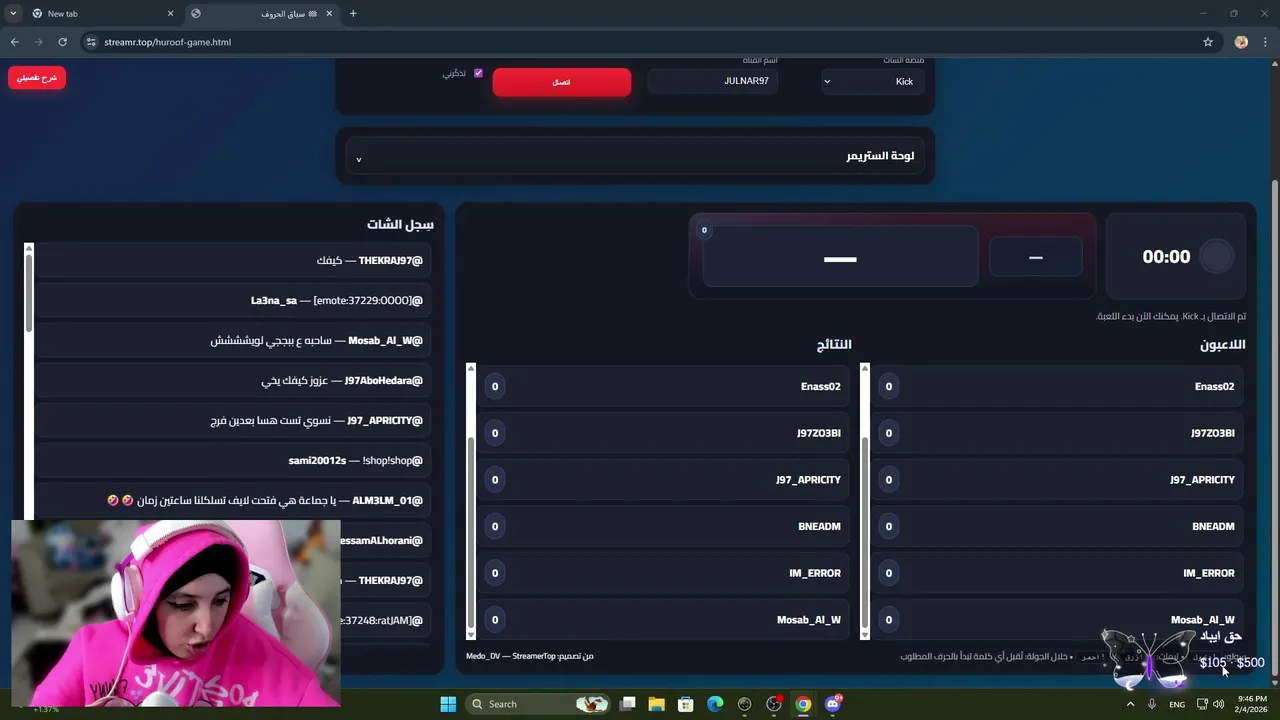Select Mosab_Al_W row in النتائج results list
The width and height of the screenshot is (1280, 720).
pyautogui.click(x=664, y=620)
